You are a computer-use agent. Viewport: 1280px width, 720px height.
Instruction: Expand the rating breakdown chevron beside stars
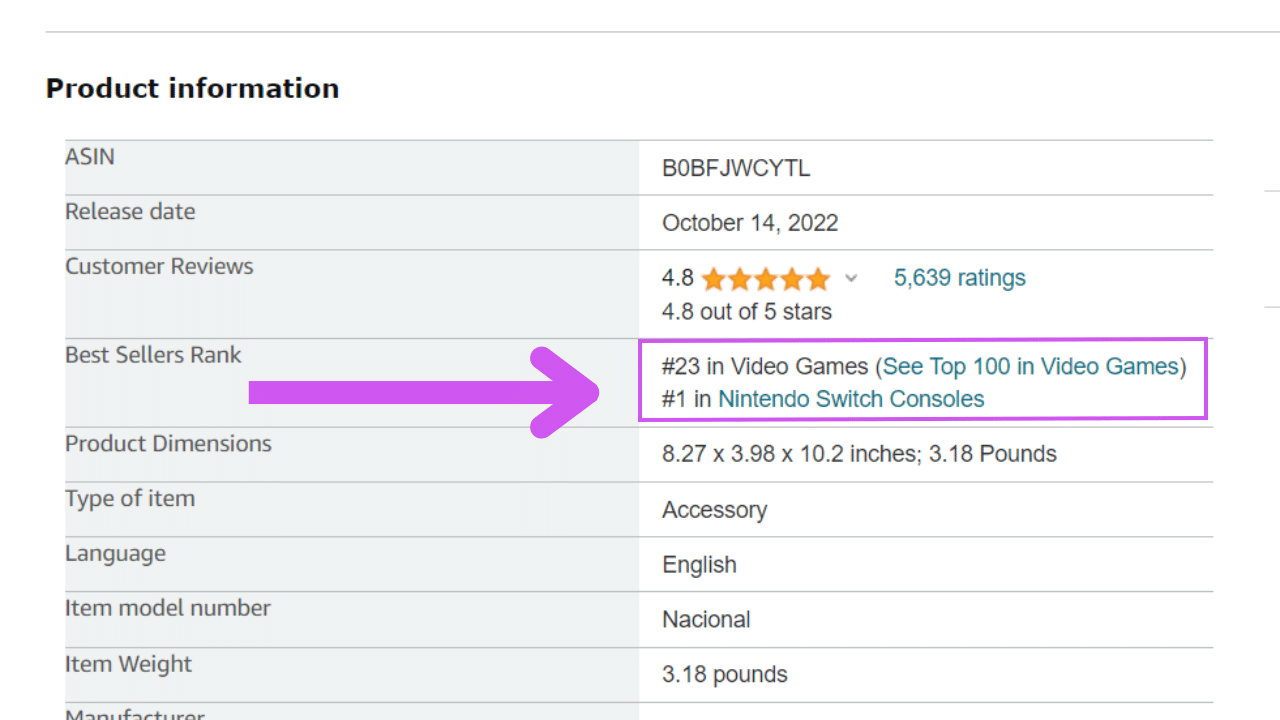pyautogui.click(x=851, y=278)
